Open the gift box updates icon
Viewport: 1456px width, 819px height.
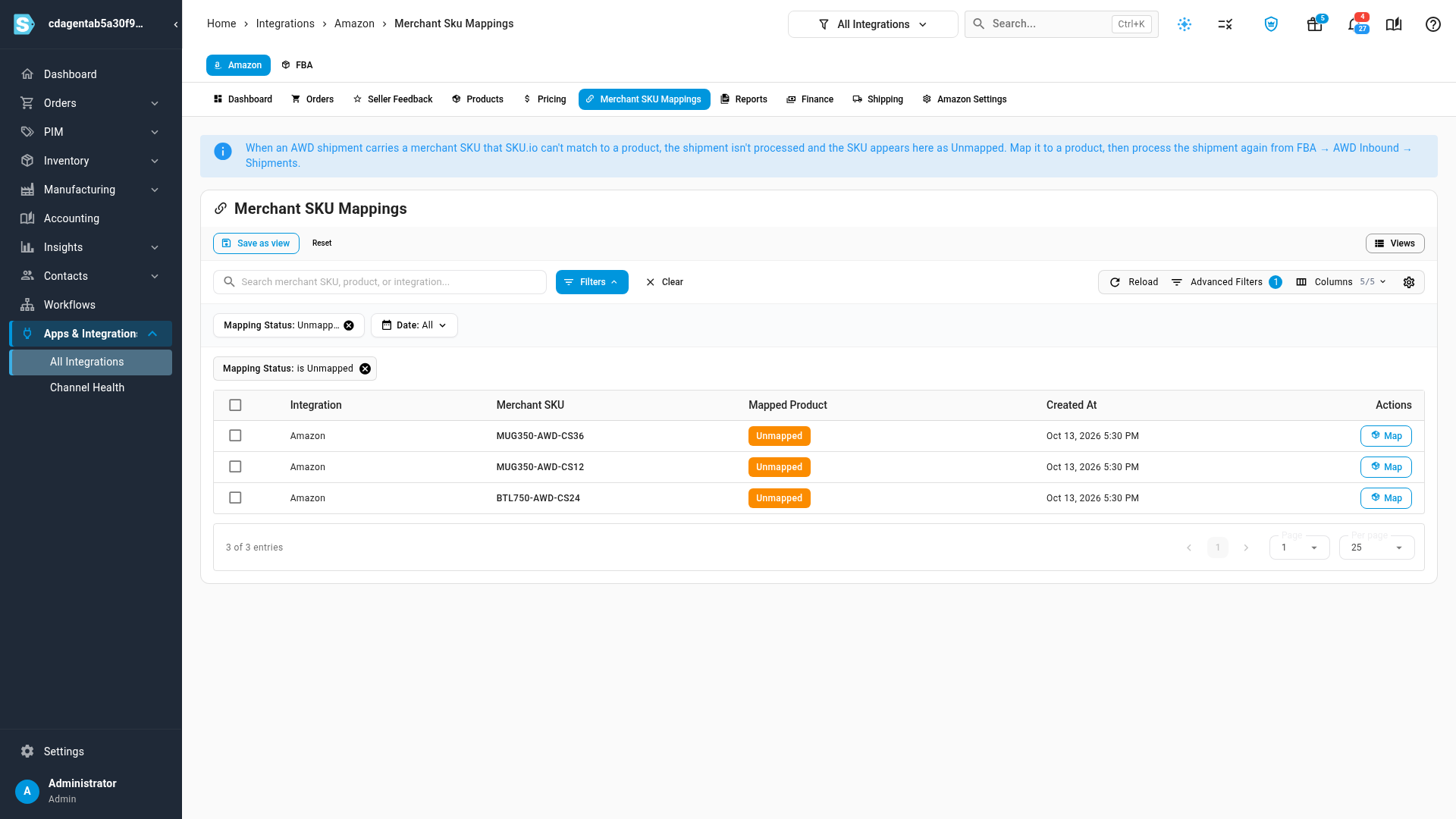click(1315, 24)
